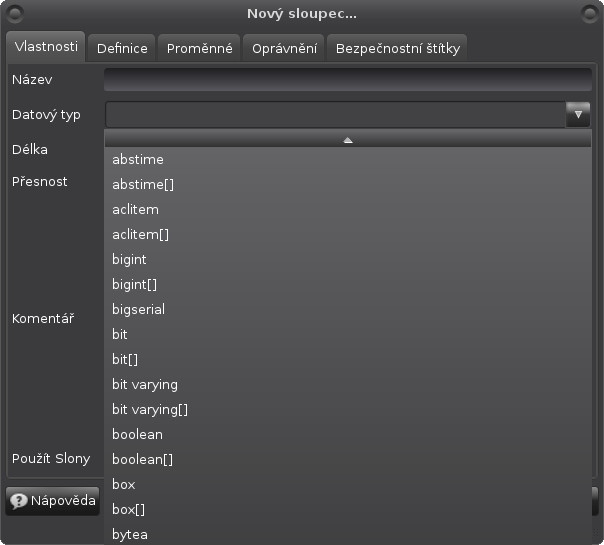Pick the box data type
The width and height of the screenshot is (604, 545).
pyautogui.click(x=348, y=485)
